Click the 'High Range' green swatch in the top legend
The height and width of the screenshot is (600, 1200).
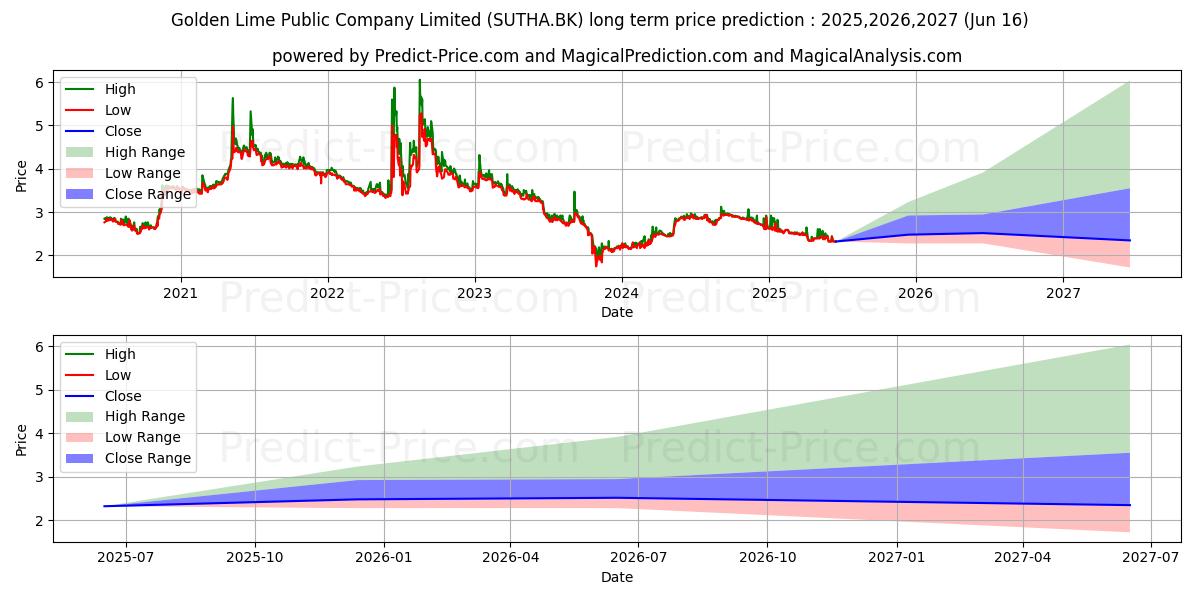[81, 152]
